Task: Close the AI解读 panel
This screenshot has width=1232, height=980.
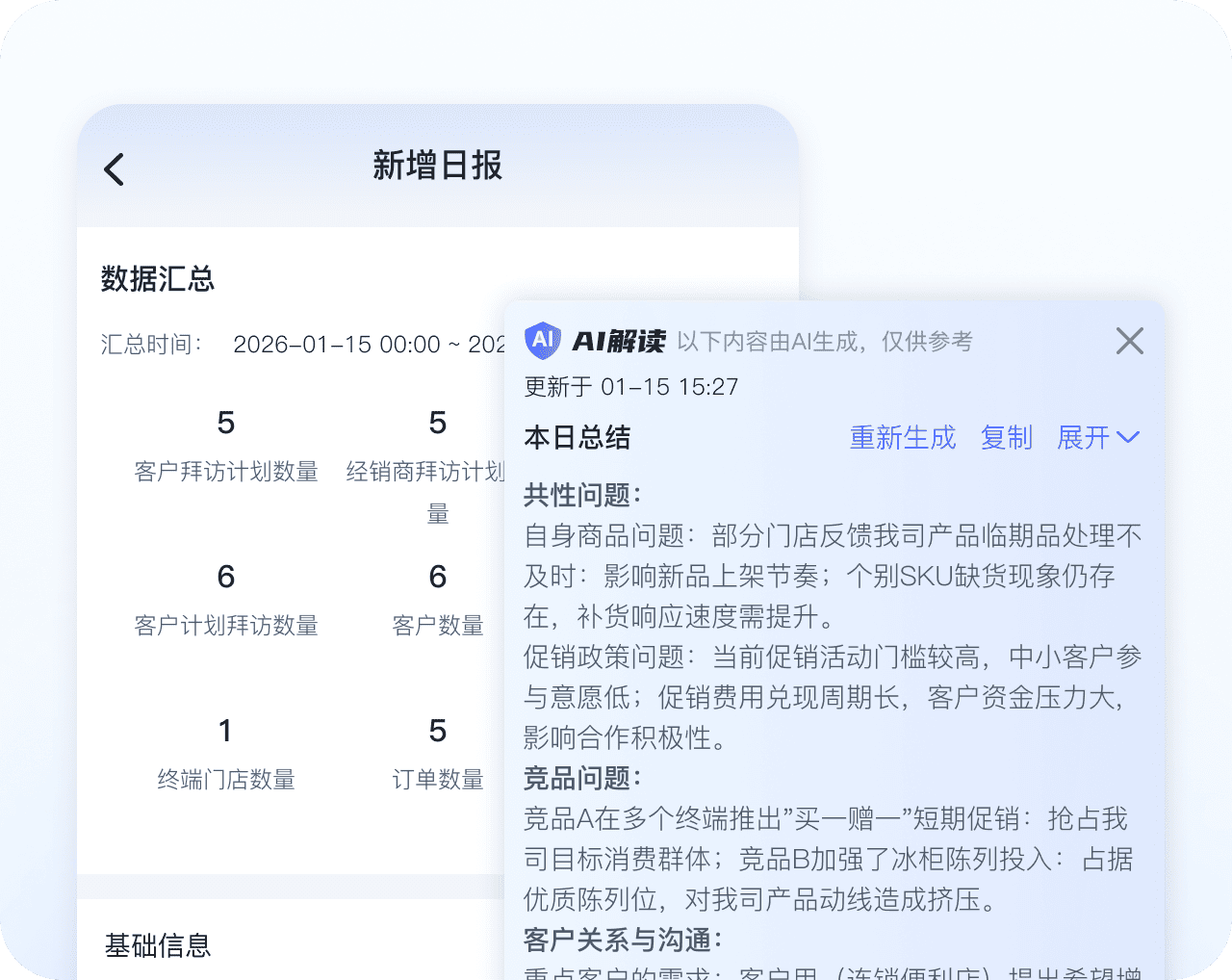Action: [x=1129, y=341]
